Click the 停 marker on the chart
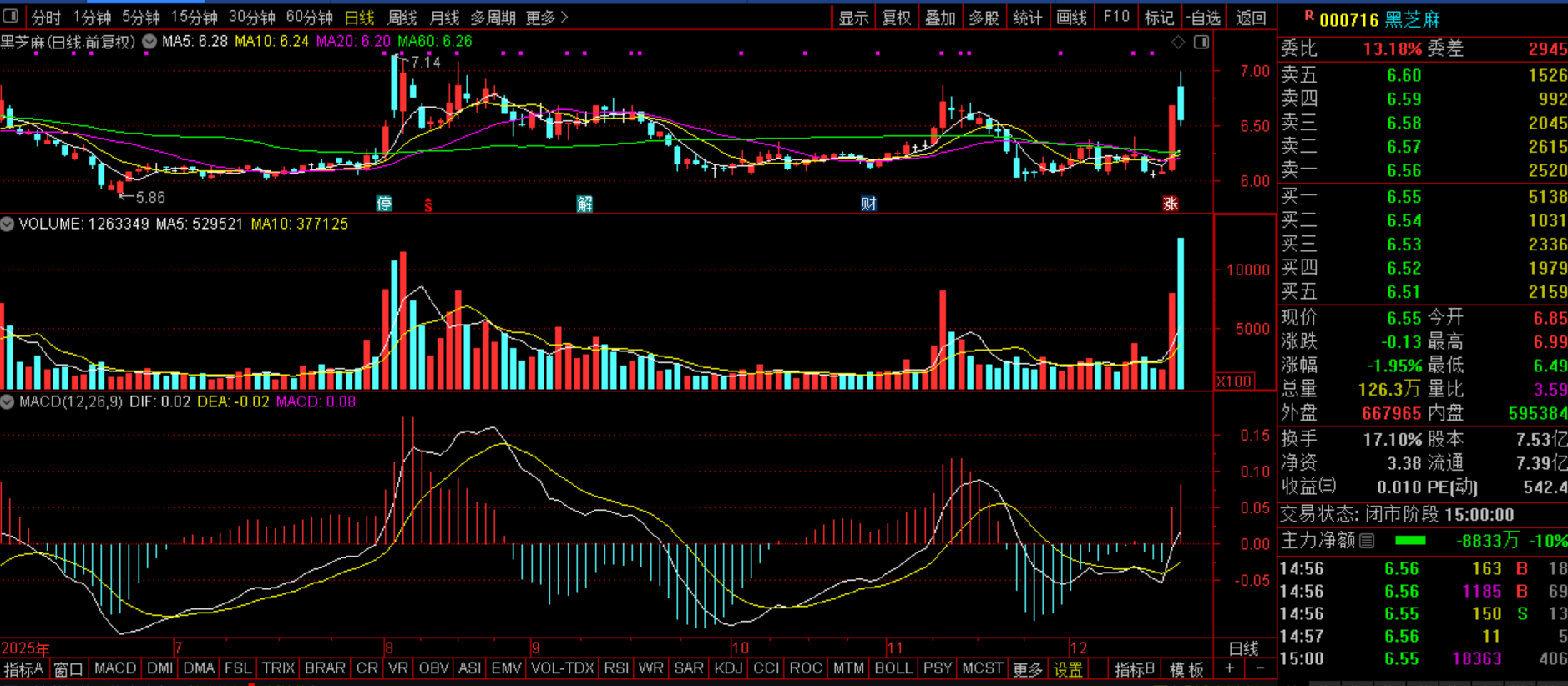1568x686 pixels. pos(384,204)
